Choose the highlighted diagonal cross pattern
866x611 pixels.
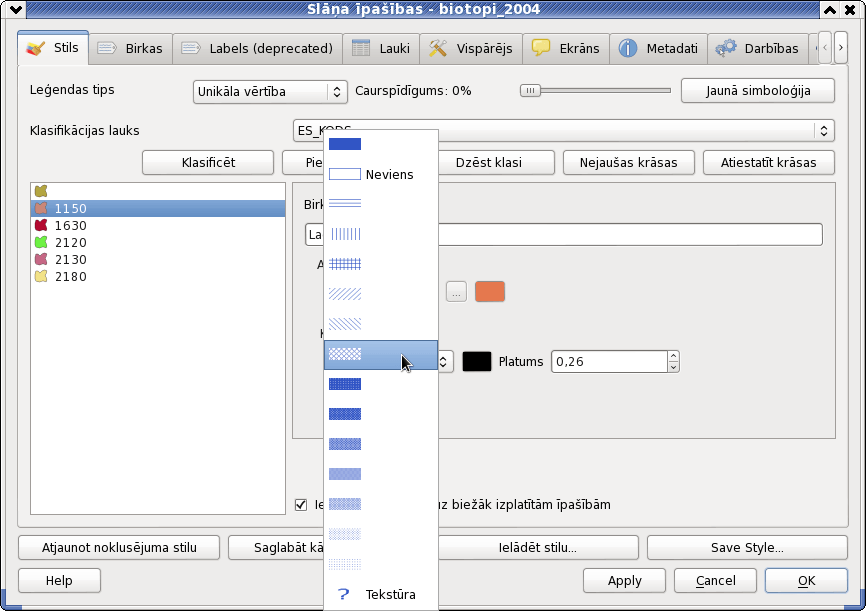[381, 354]
